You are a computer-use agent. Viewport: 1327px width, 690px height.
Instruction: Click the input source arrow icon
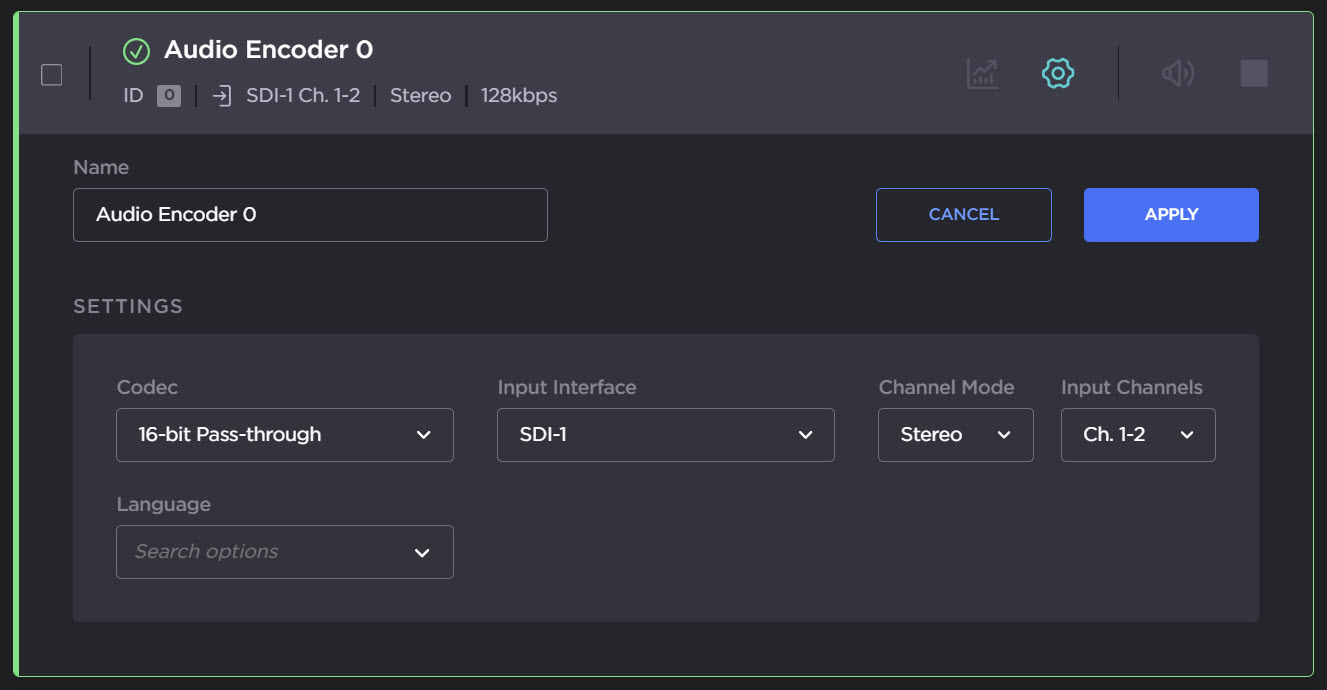pyautogui.click(x=222, y=96)
